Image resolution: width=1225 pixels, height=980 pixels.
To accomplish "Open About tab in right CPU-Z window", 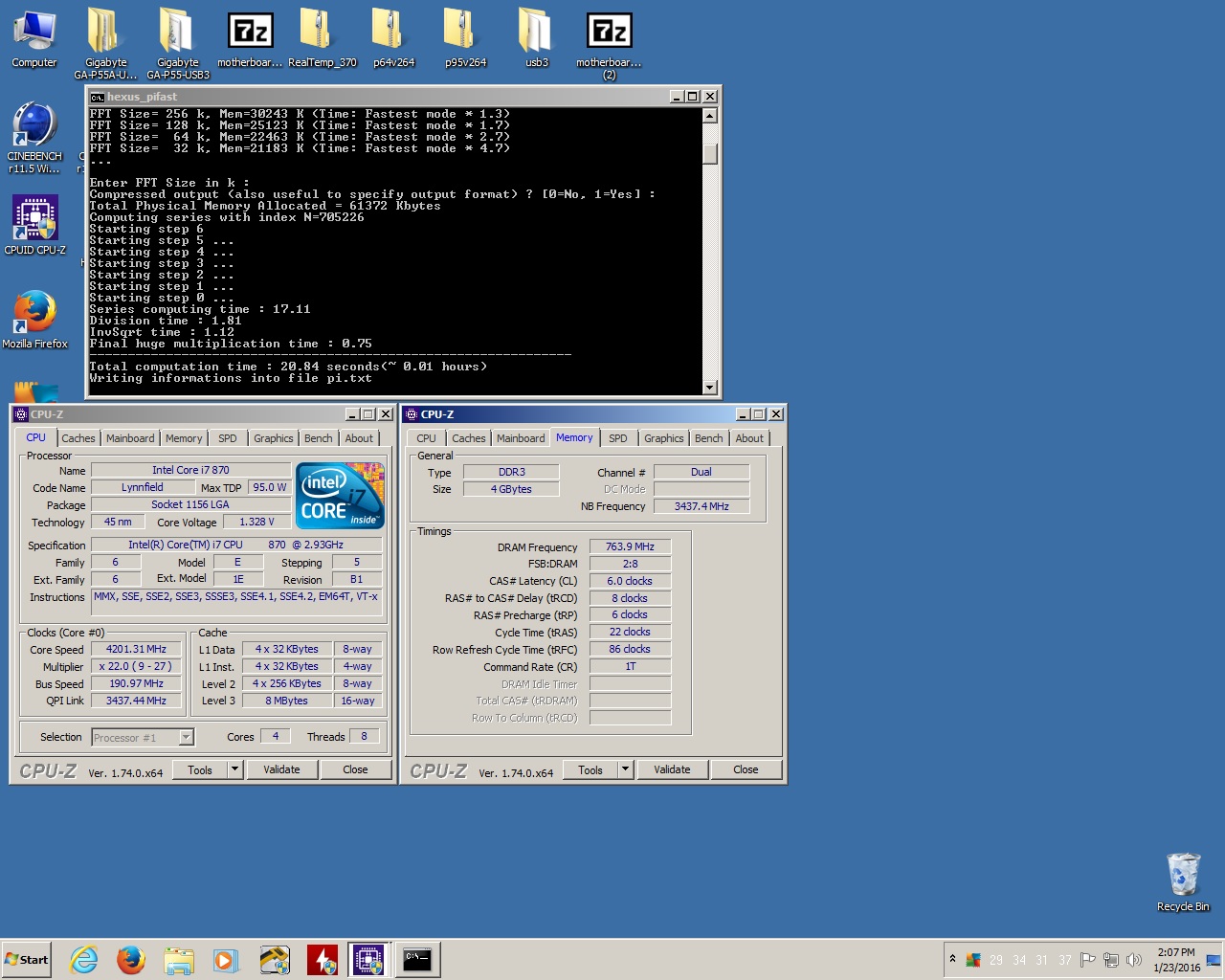I will 750,438.
